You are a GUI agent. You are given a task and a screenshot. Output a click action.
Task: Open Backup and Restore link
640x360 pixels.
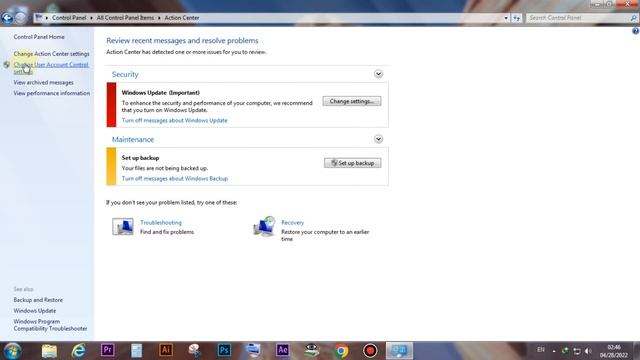[x=38, y=300]
